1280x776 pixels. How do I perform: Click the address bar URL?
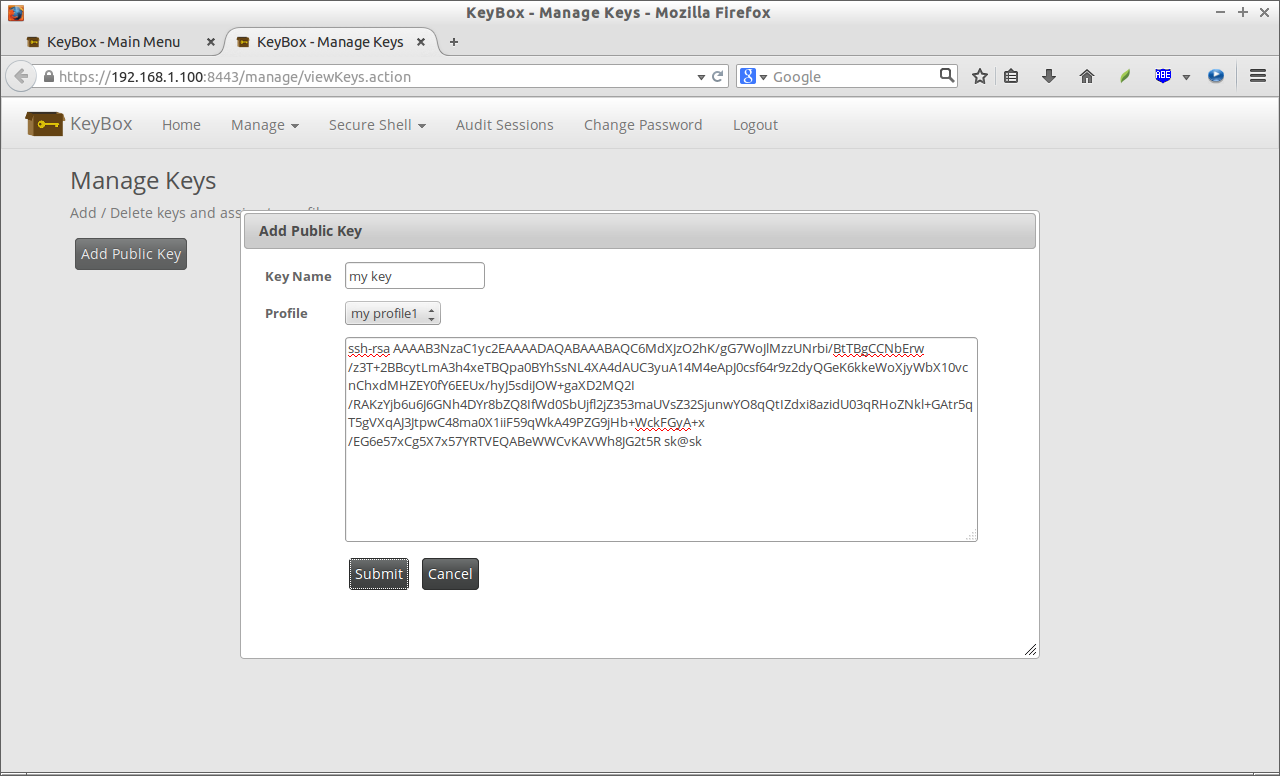coord(235,76)
